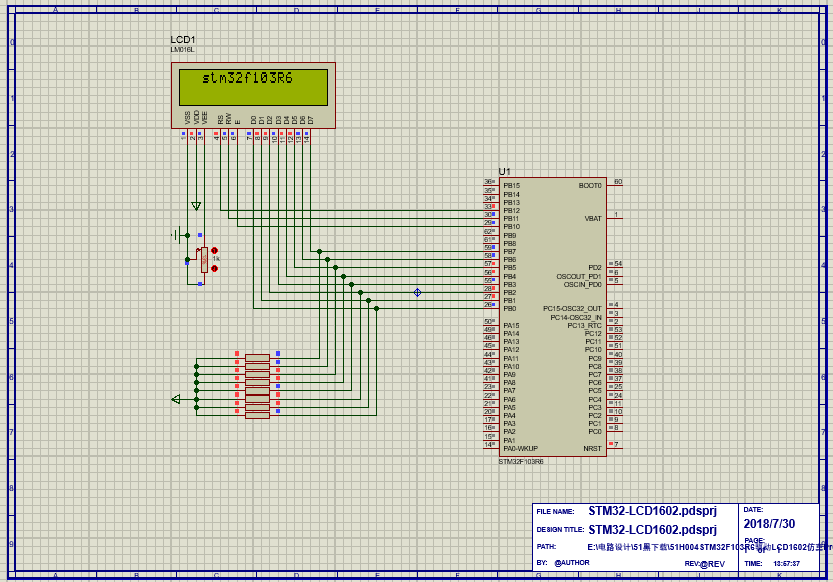Select the resistor pack component

pos(258,387)
